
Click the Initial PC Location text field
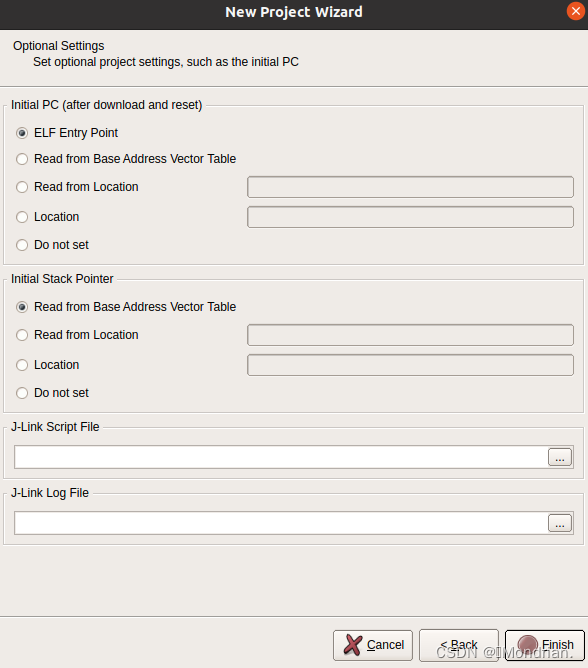pyautogui.click(x=410, y=217)
